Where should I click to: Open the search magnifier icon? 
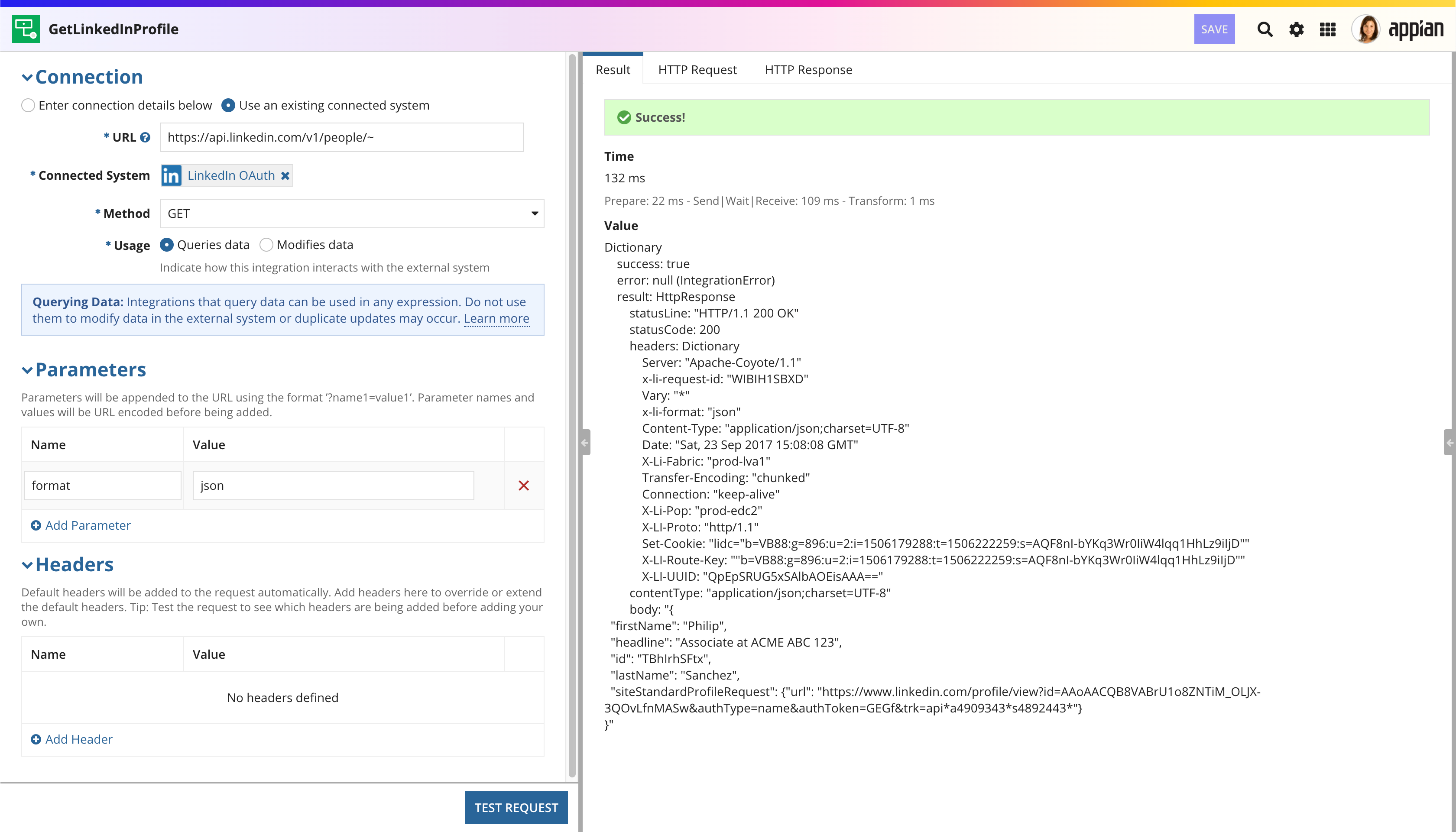coord(1265,29)
